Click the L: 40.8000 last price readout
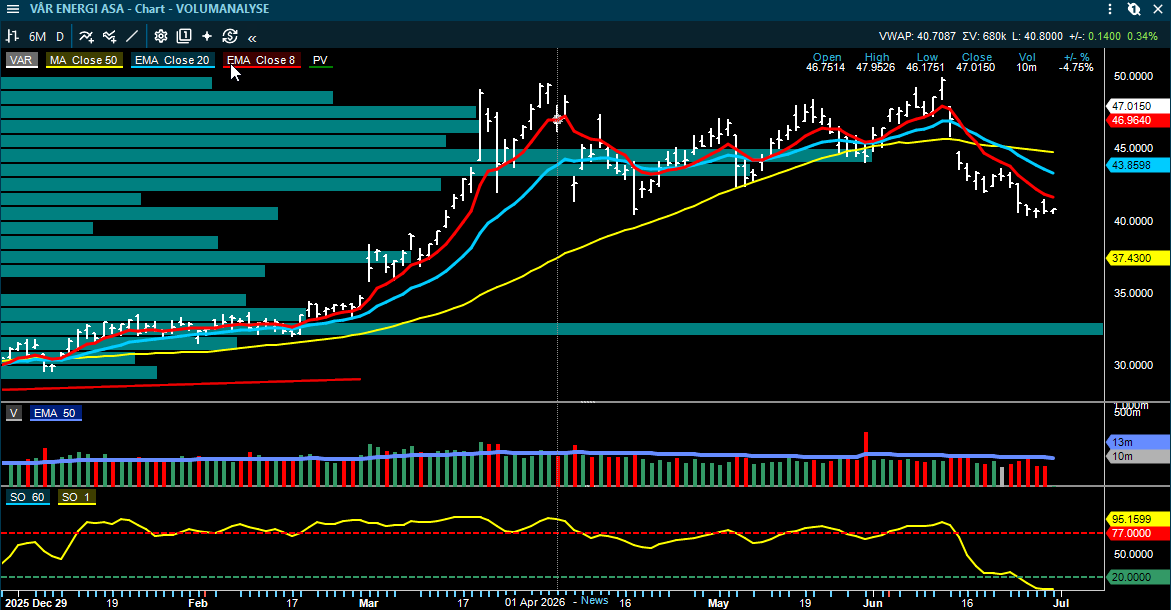This screenshot has width=1171, height=610. point(1037,36)
